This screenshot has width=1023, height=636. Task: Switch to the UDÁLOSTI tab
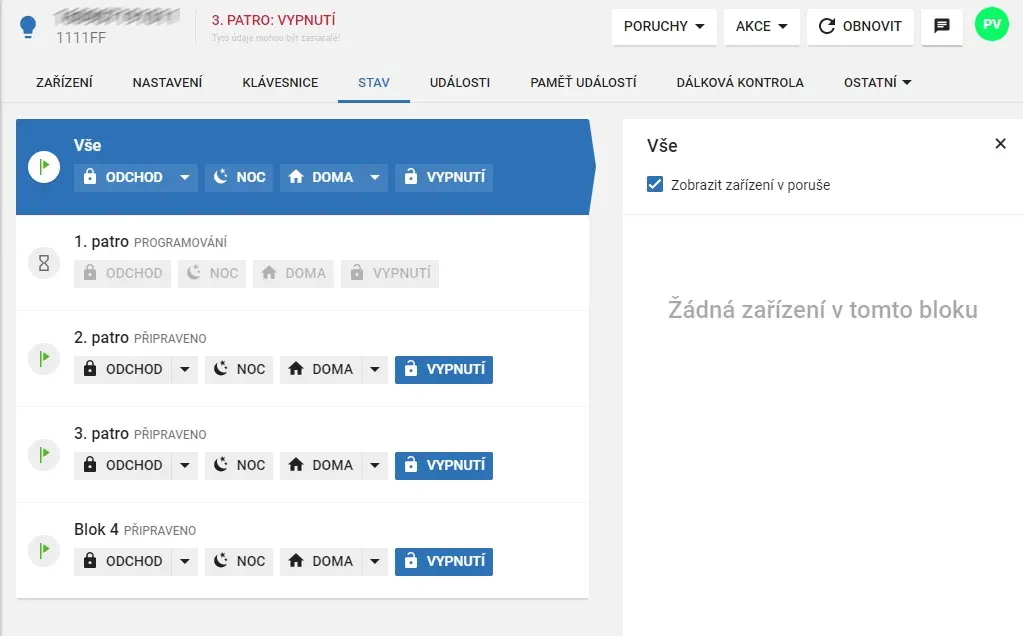[460, 82]
